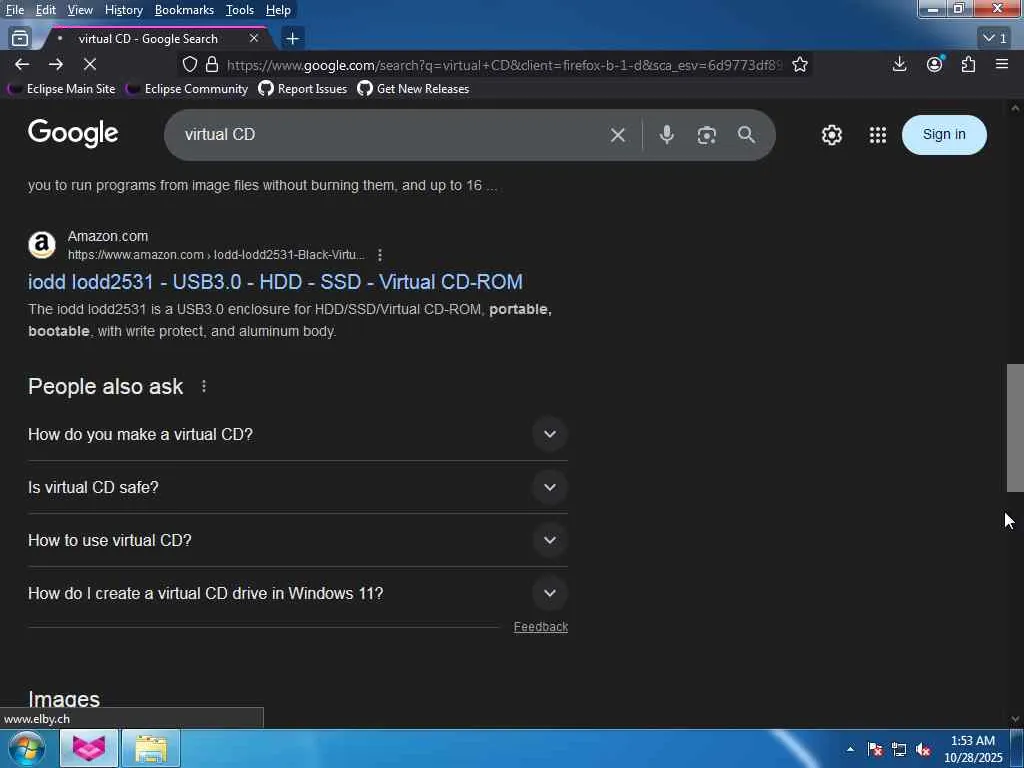1024x768 pixels.
Task: Open the pink fox taskbar app
Action: (x=89, y=748)
